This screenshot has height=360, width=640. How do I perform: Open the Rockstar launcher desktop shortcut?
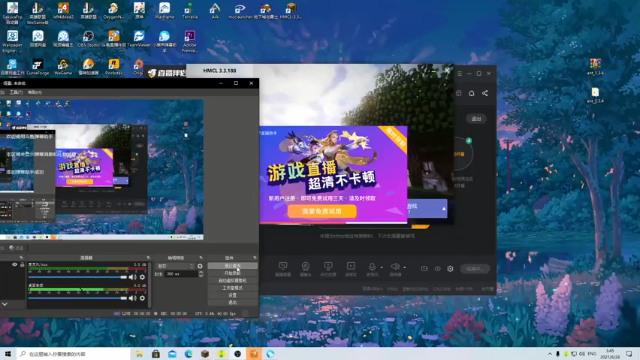pos(113,67)
